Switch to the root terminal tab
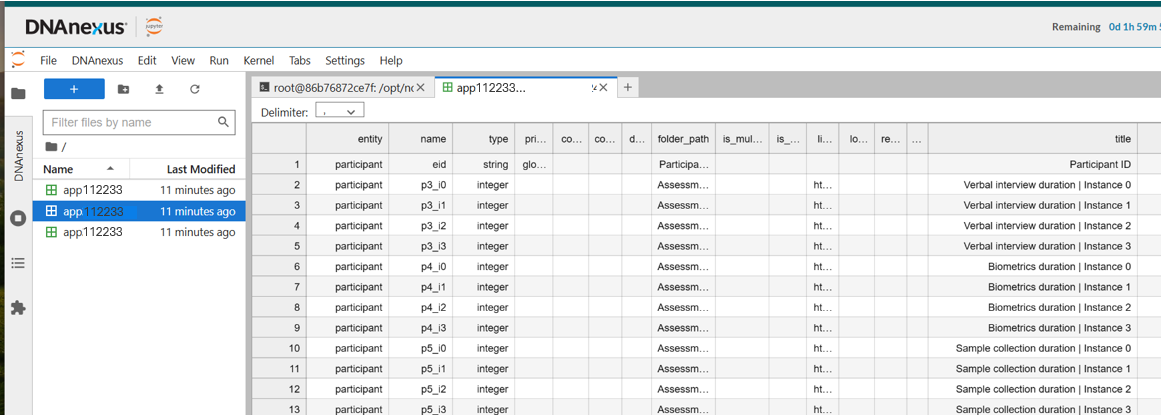This screenshot has height=418, width=1162. pos(335,88)
